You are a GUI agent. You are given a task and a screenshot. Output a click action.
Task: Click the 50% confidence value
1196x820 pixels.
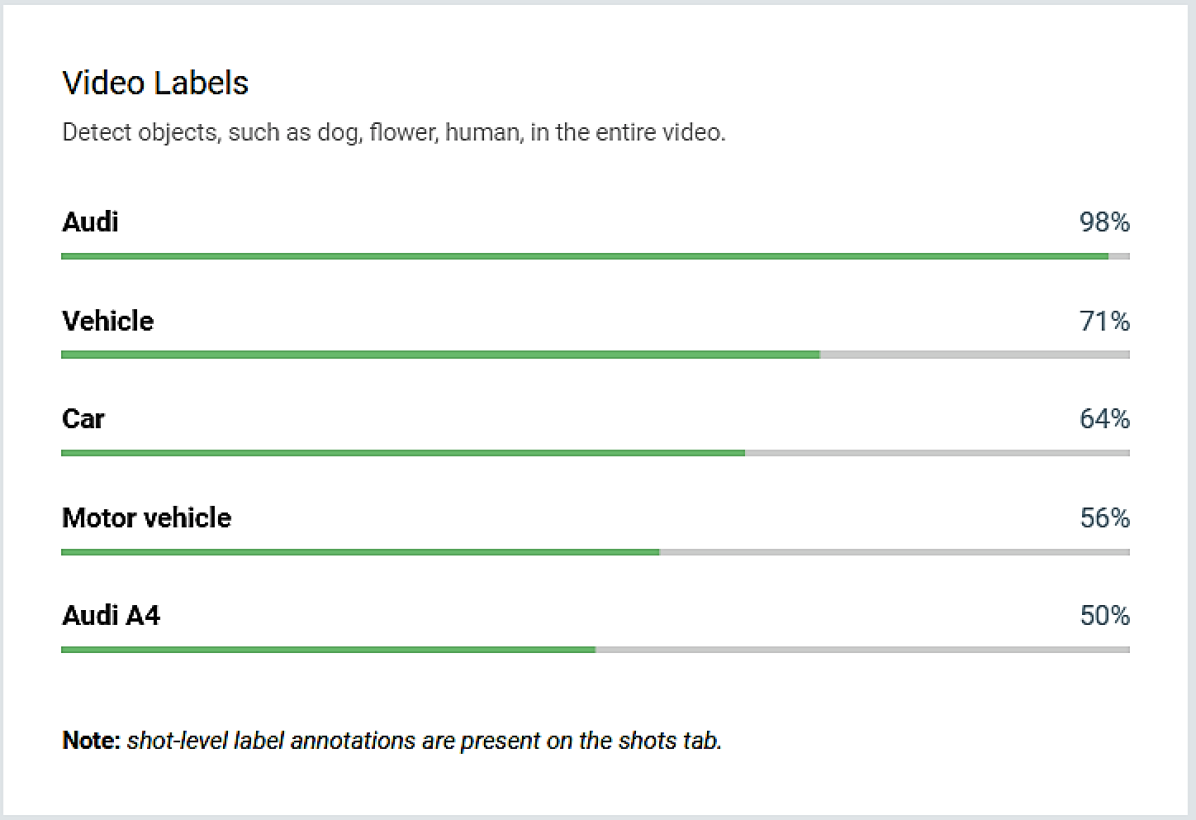tap(1104, 616)
